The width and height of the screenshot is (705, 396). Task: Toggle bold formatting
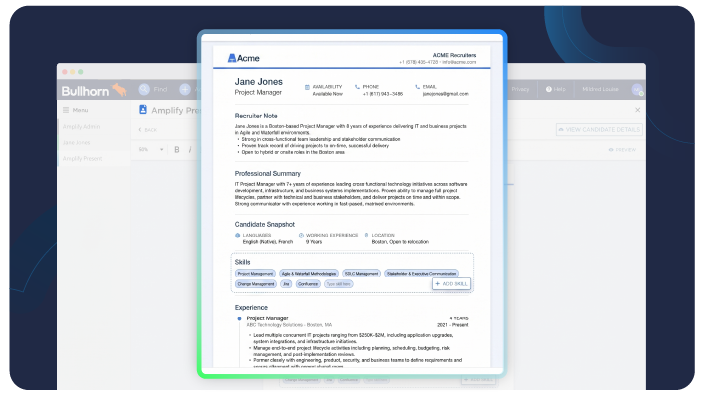click(177, 150)
